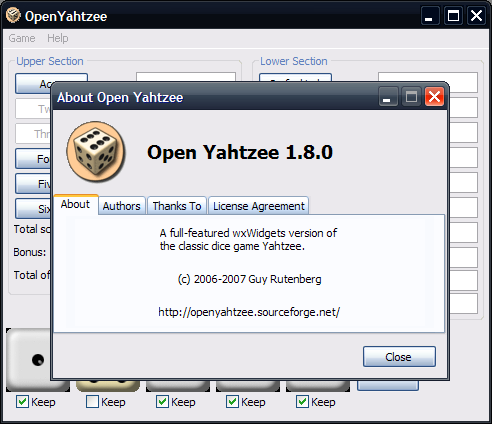
Task: Click the 'Upper Section' group label
Action: click(50, 61)
